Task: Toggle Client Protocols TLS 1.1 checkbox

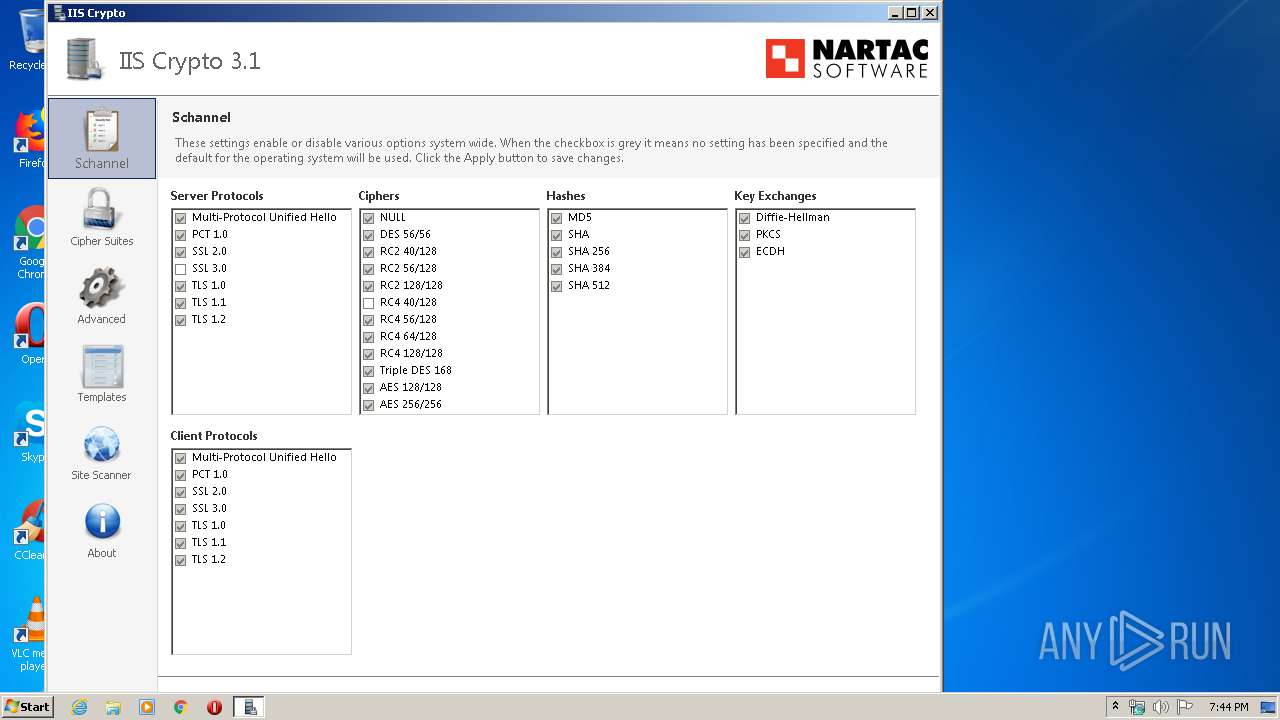Action: pyautogui.click(x=181, y=543)
